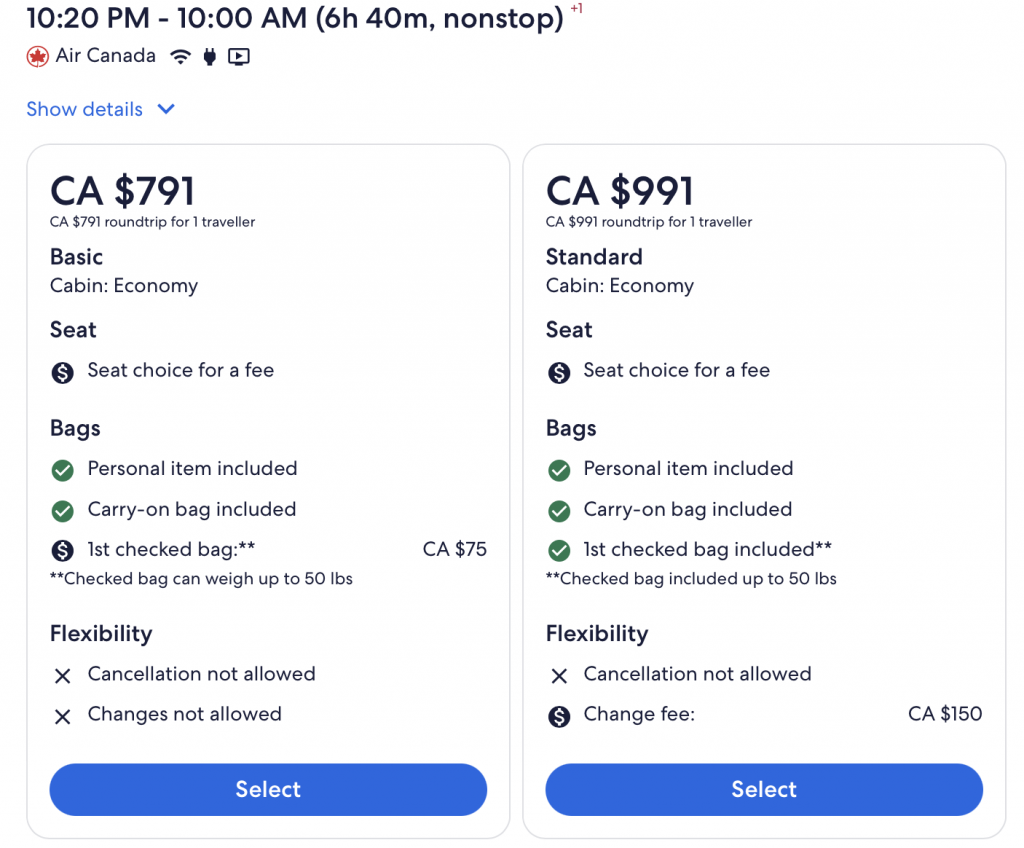Click dollar icon next to Change fee
This screenshot has width=1024, height=848.
[559, 715]
